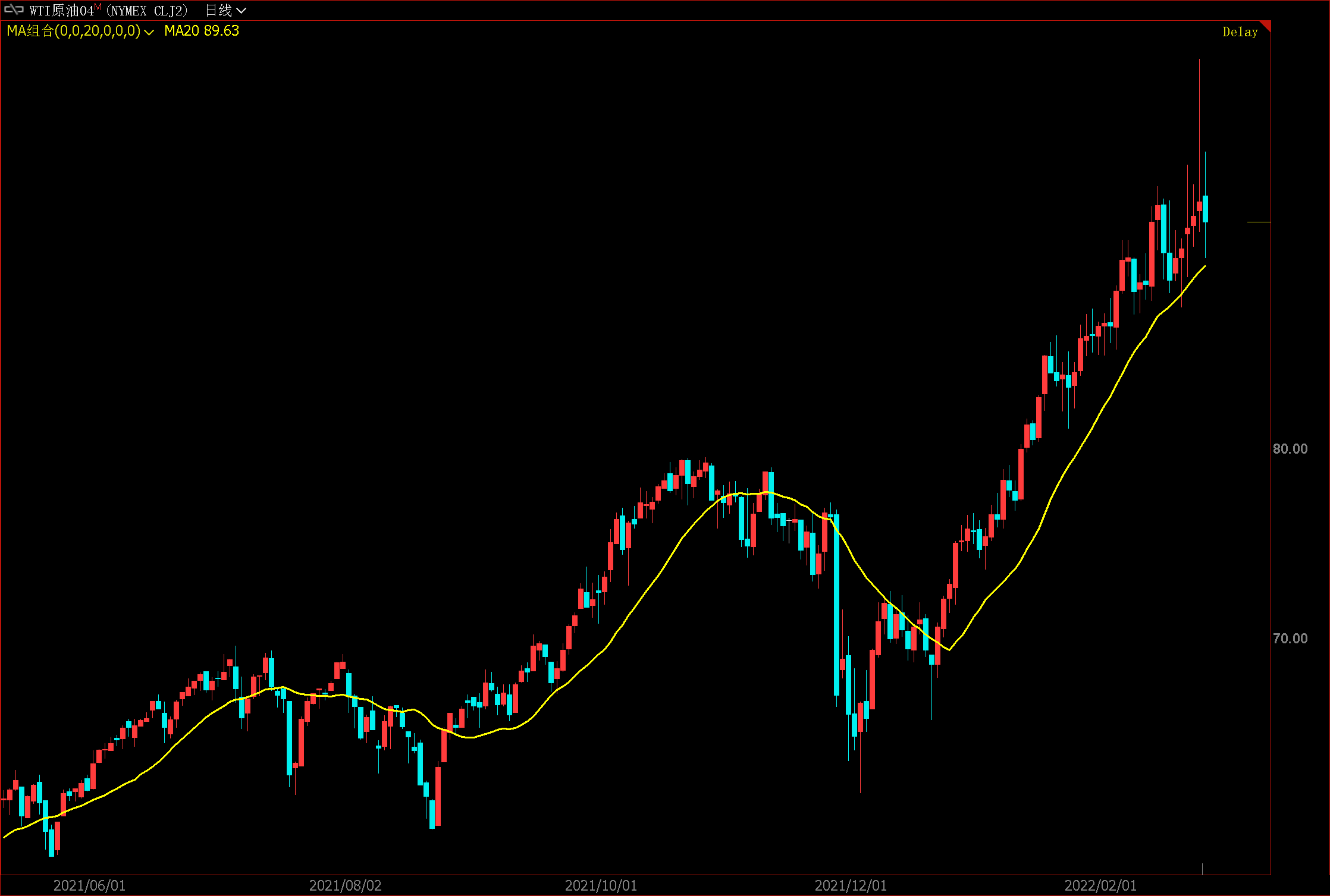Click the MA20 89.63 value readout
The image size is (1330, 896).
[x=202, y=31]
